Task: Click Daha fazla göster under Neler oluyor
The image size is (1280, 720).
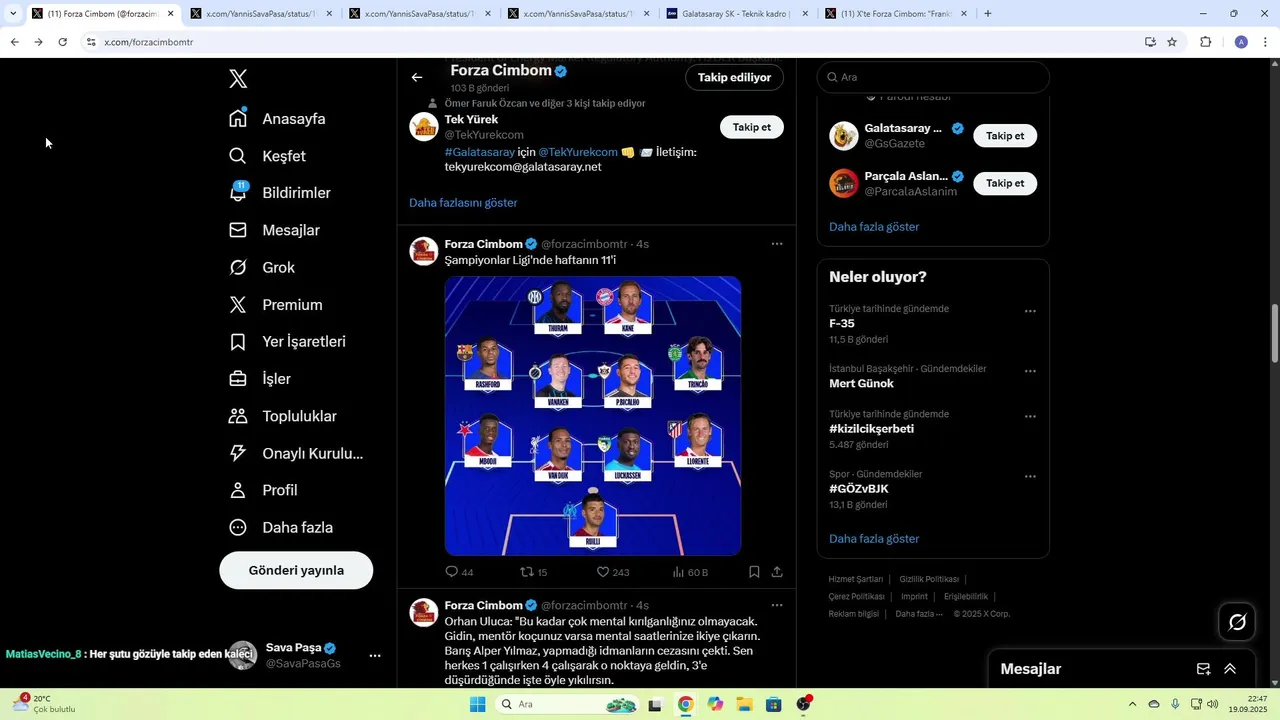Action: coord(874,538)
